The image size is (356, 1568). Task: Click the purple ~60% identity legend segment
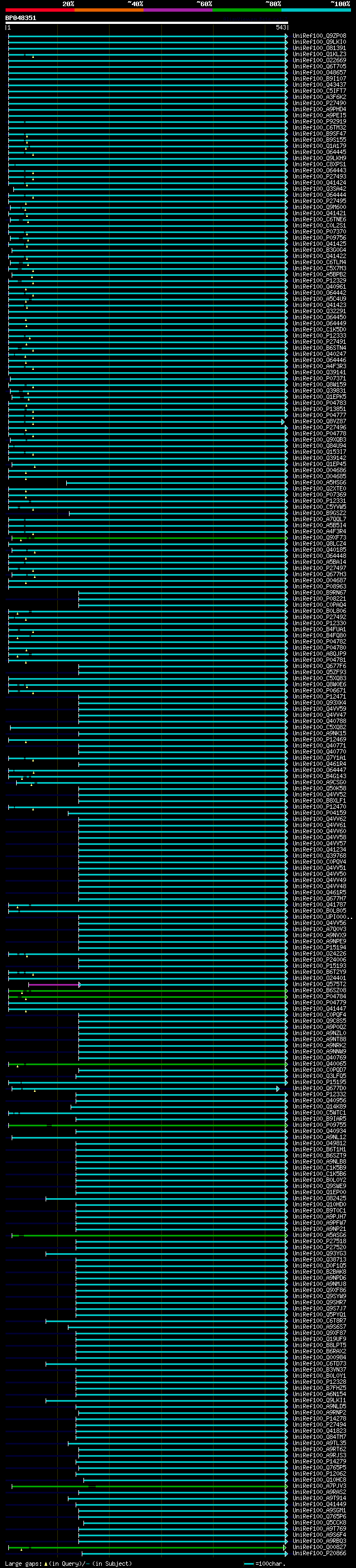(x=179, y=10)
